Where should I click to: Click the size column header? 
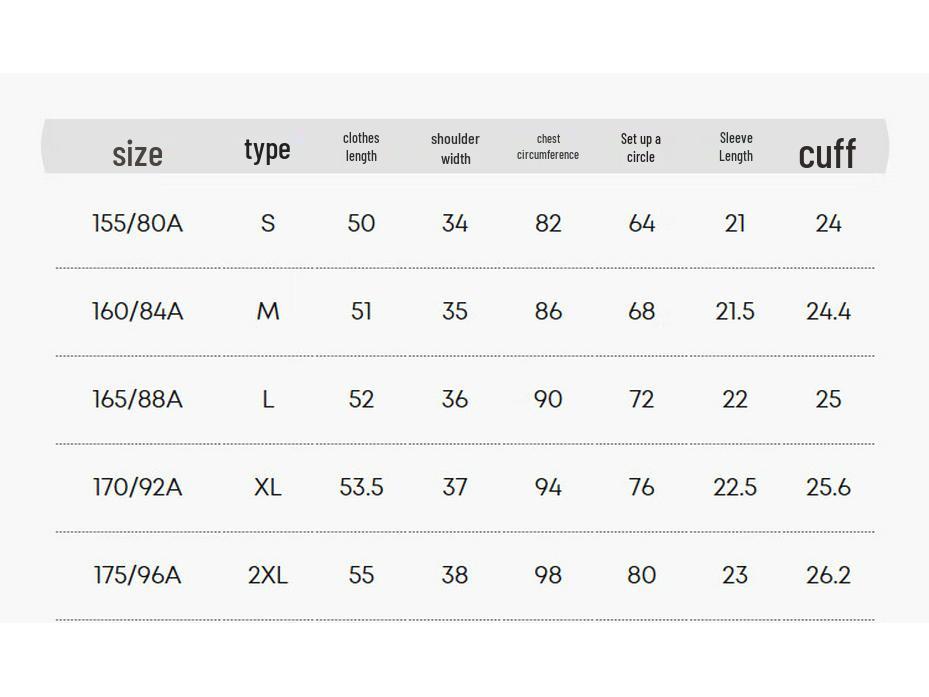click(x=137, y=154)
